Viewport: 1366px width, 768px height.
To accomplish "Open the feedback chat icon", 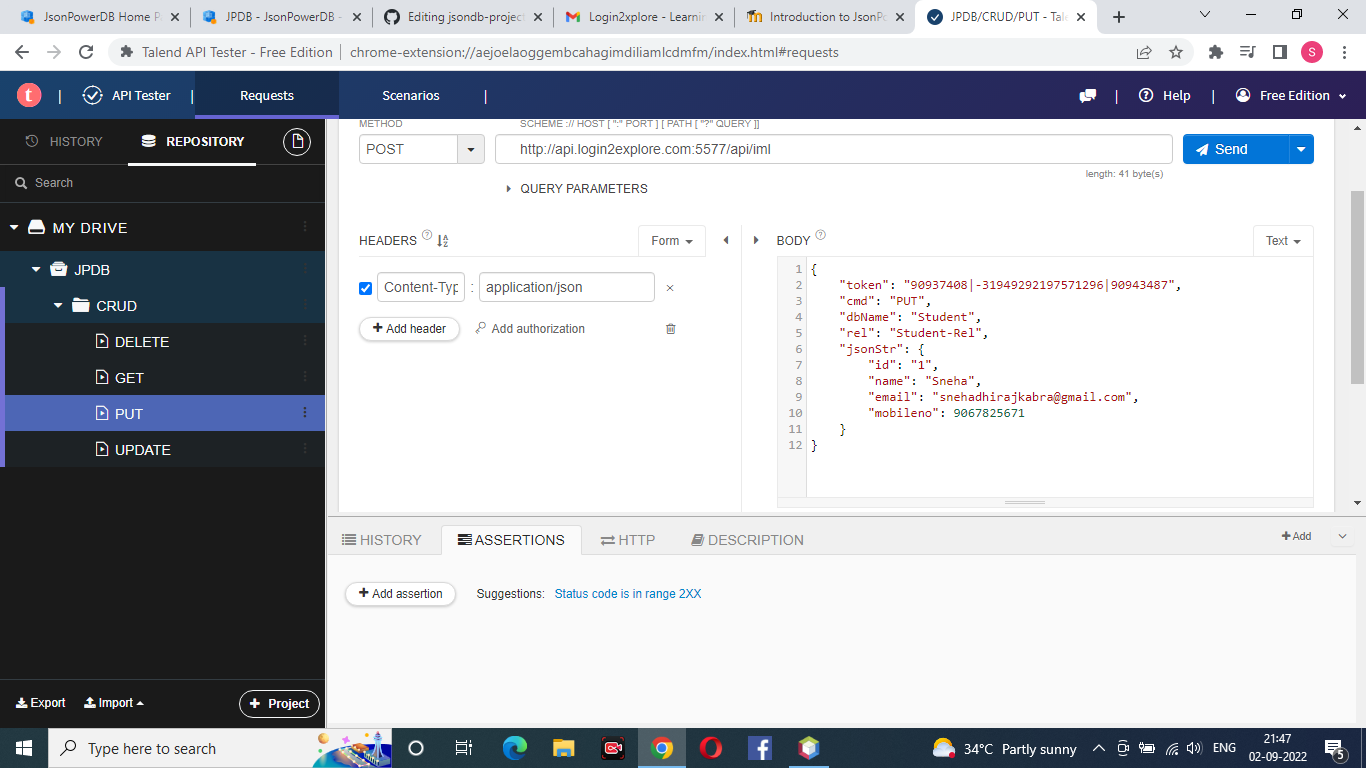I will pos(1088,95).
